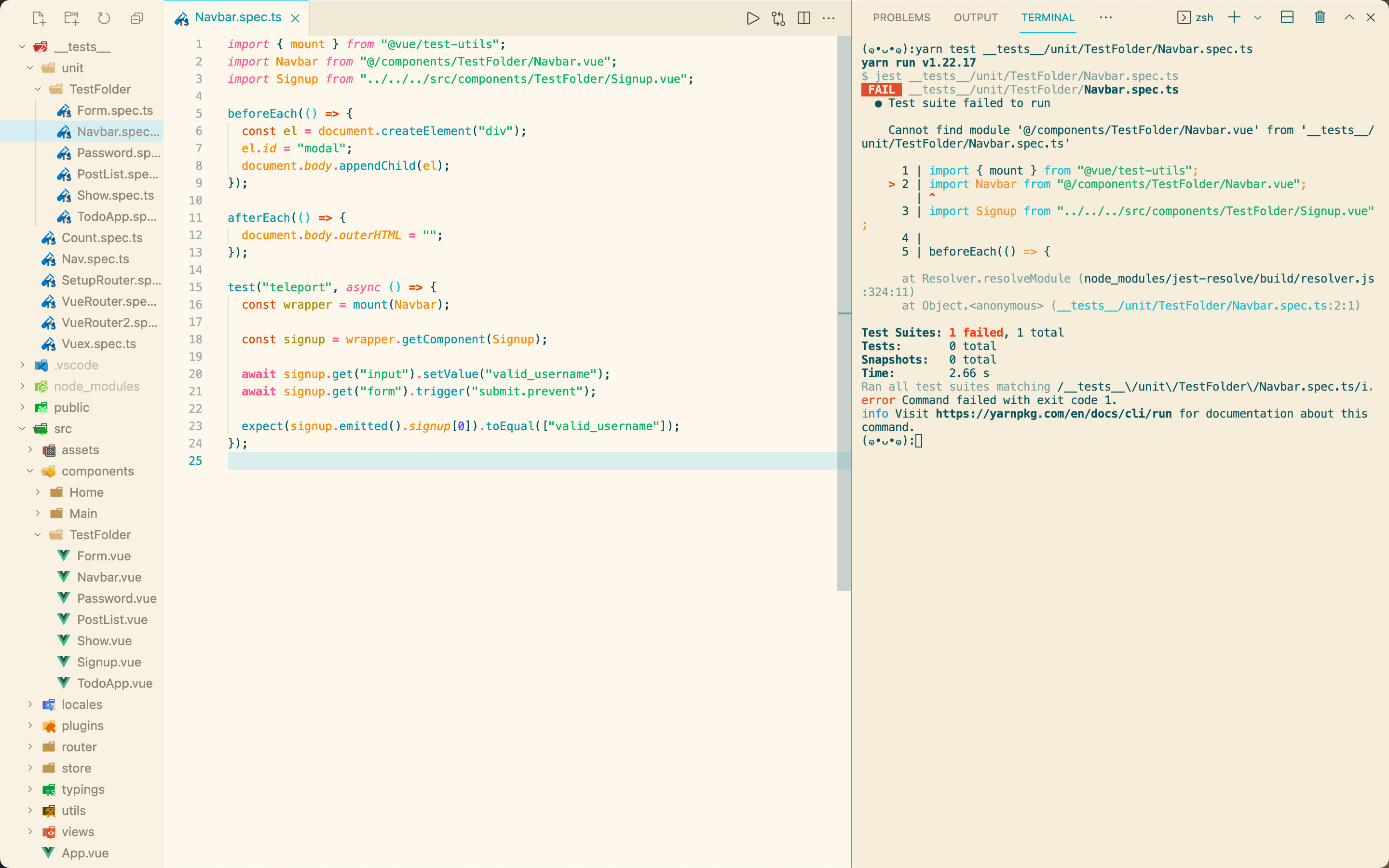This screenshot has width=1389, height=868.
Task: Refresh the file explorer
Action: (x=104, y=18)
